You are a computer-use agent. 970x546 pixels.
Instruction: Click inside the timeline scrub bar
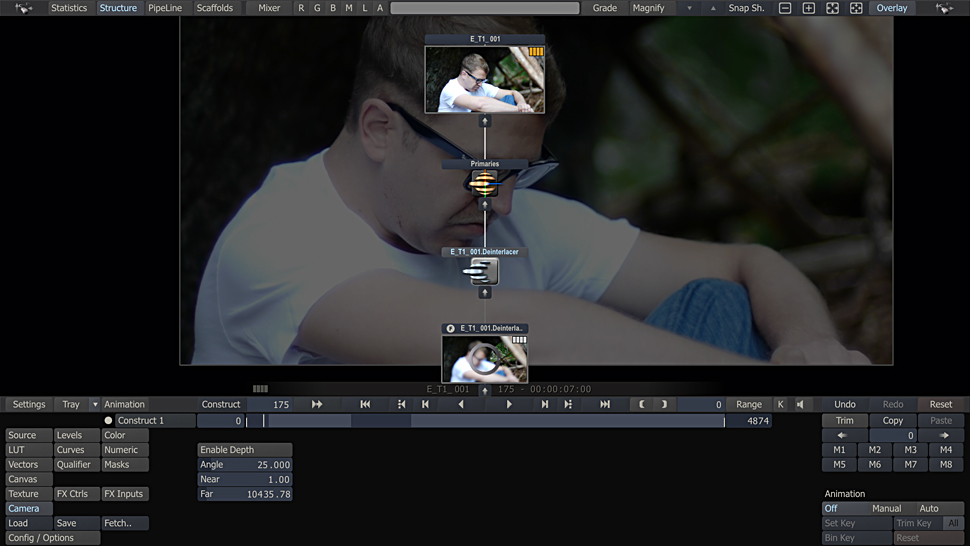coord(485,421)
